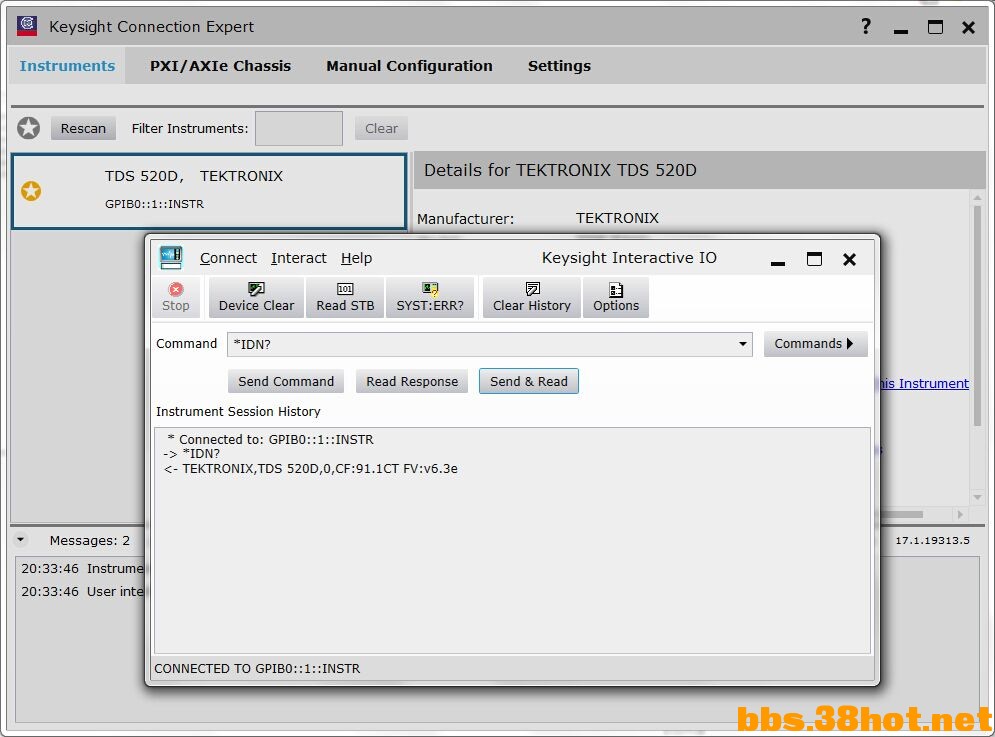Image resolution: width=995 pixels, height=737 pixels.
Task: Open the Help menu in Interactive IO
Action: (x=357, y=258)
